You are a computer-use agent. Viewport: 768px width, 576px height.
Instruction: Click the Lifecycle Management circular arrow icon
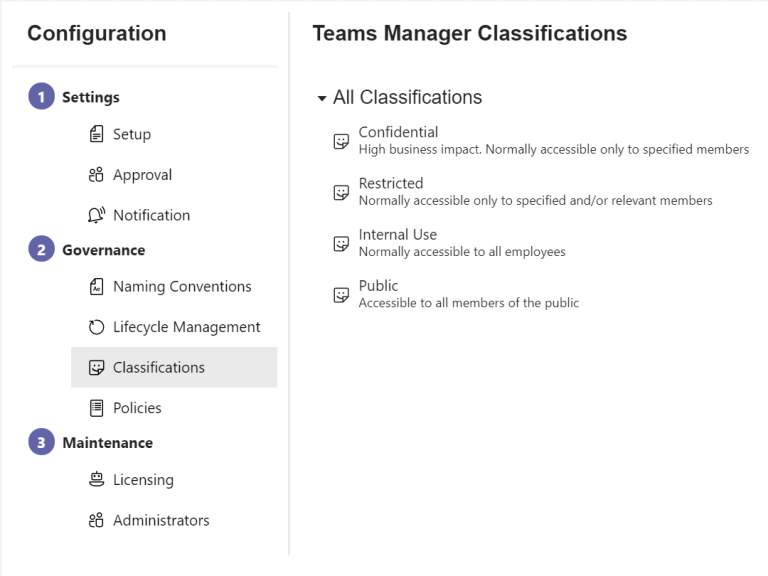point(97,327)
